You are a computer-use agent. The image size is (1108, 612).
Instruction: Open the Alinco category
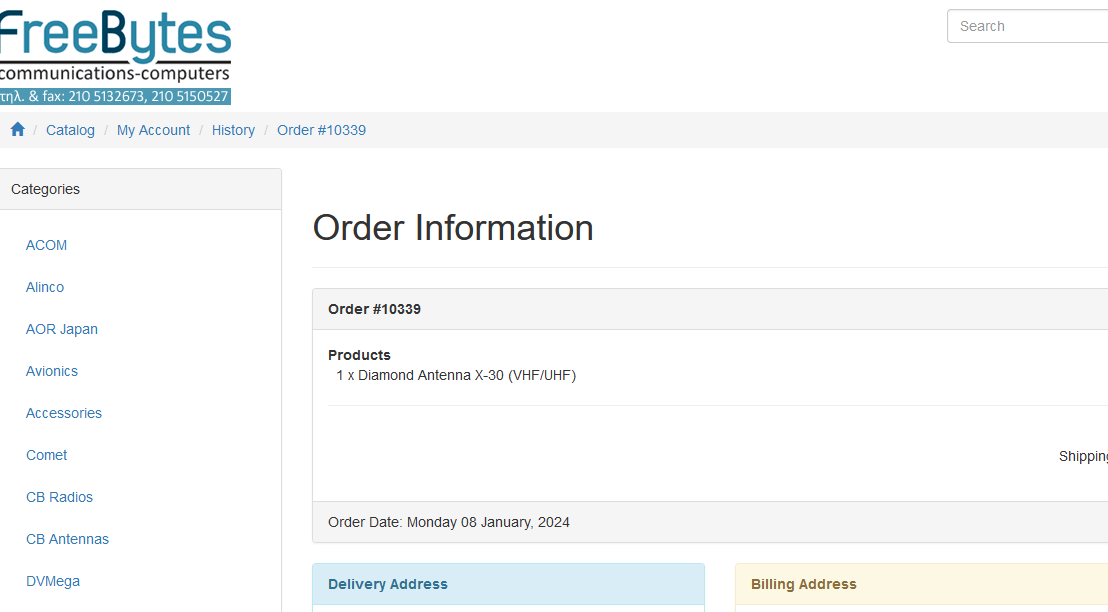coord(45,287)
